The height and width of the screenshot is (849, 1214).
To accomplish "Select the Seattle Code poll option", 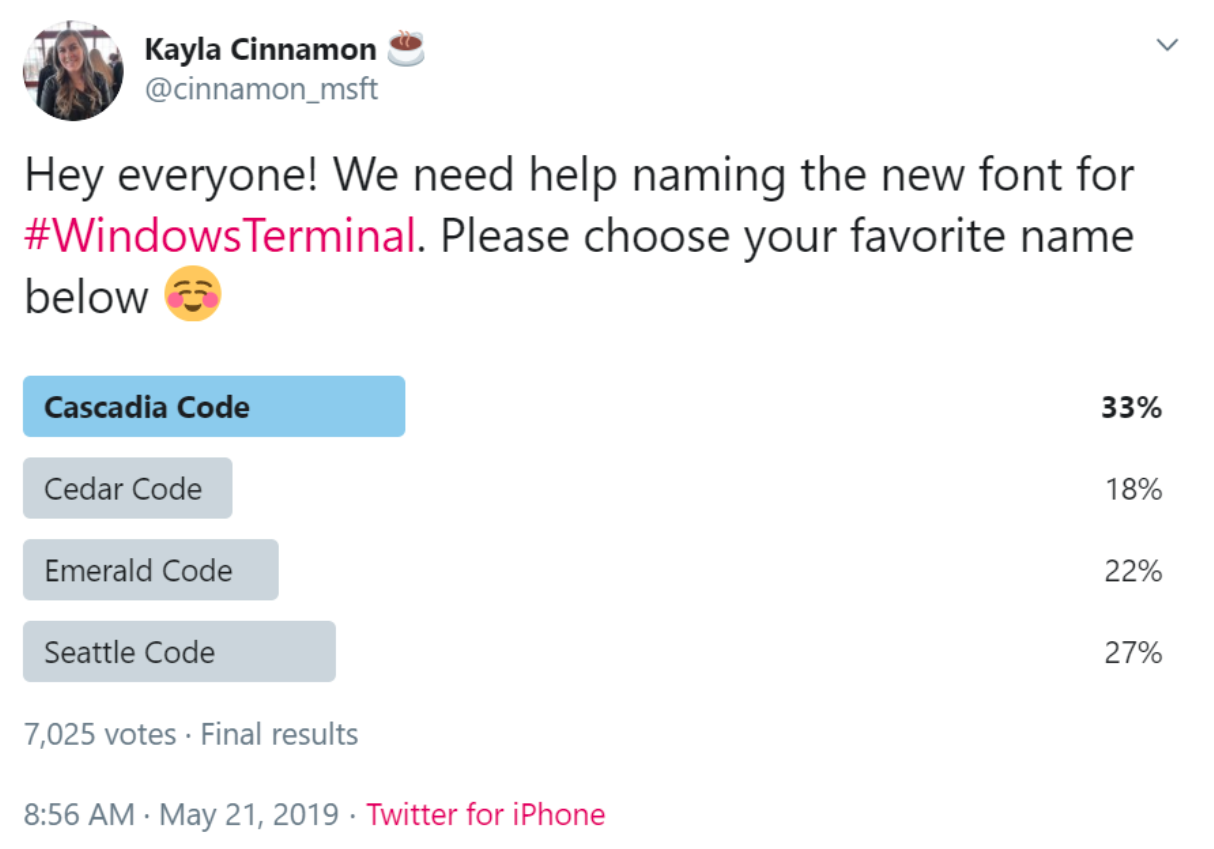I will coord(179,652).
